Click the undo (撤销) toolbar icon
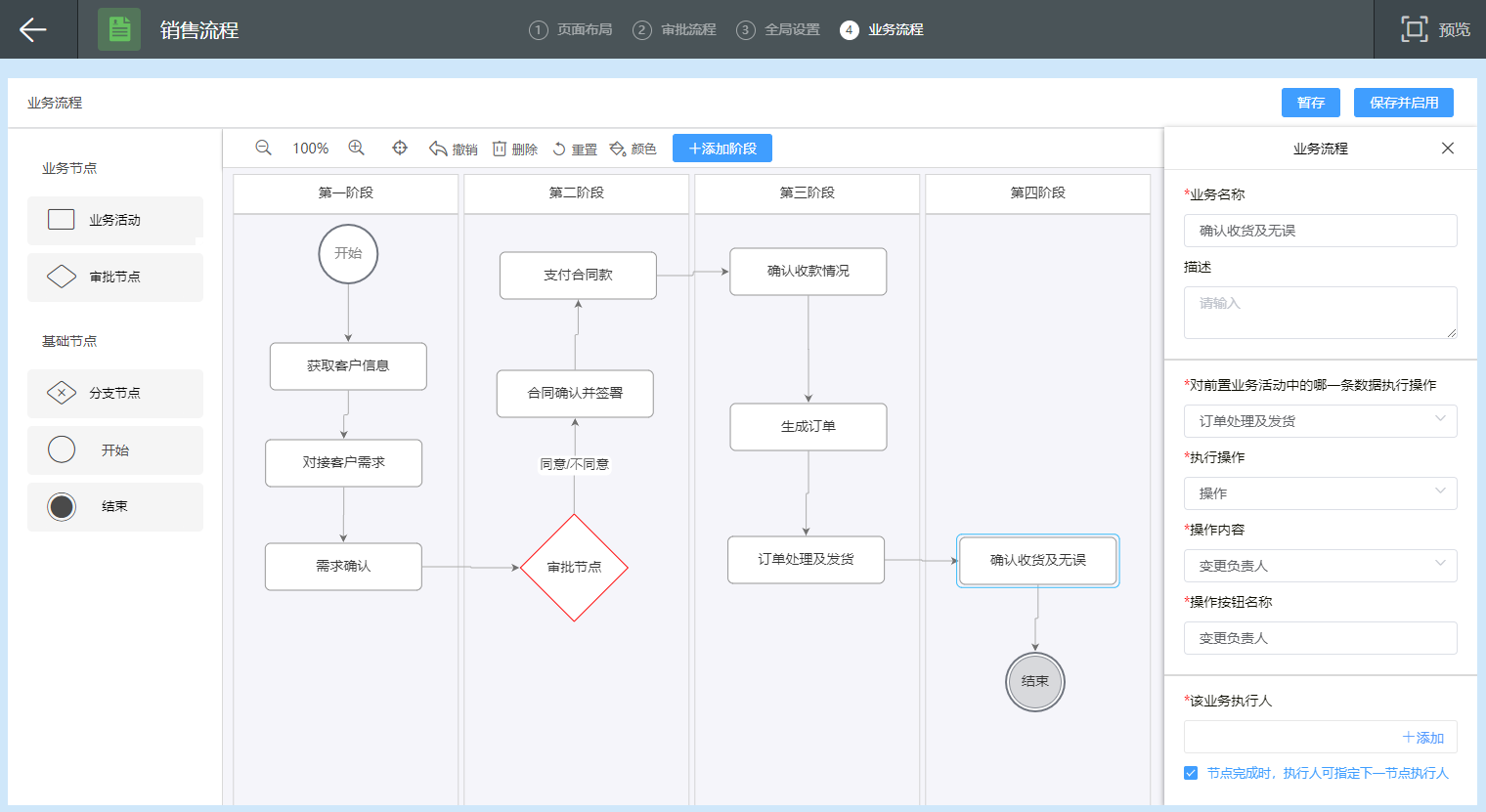The image size is (1486, 812). [439, 149]
